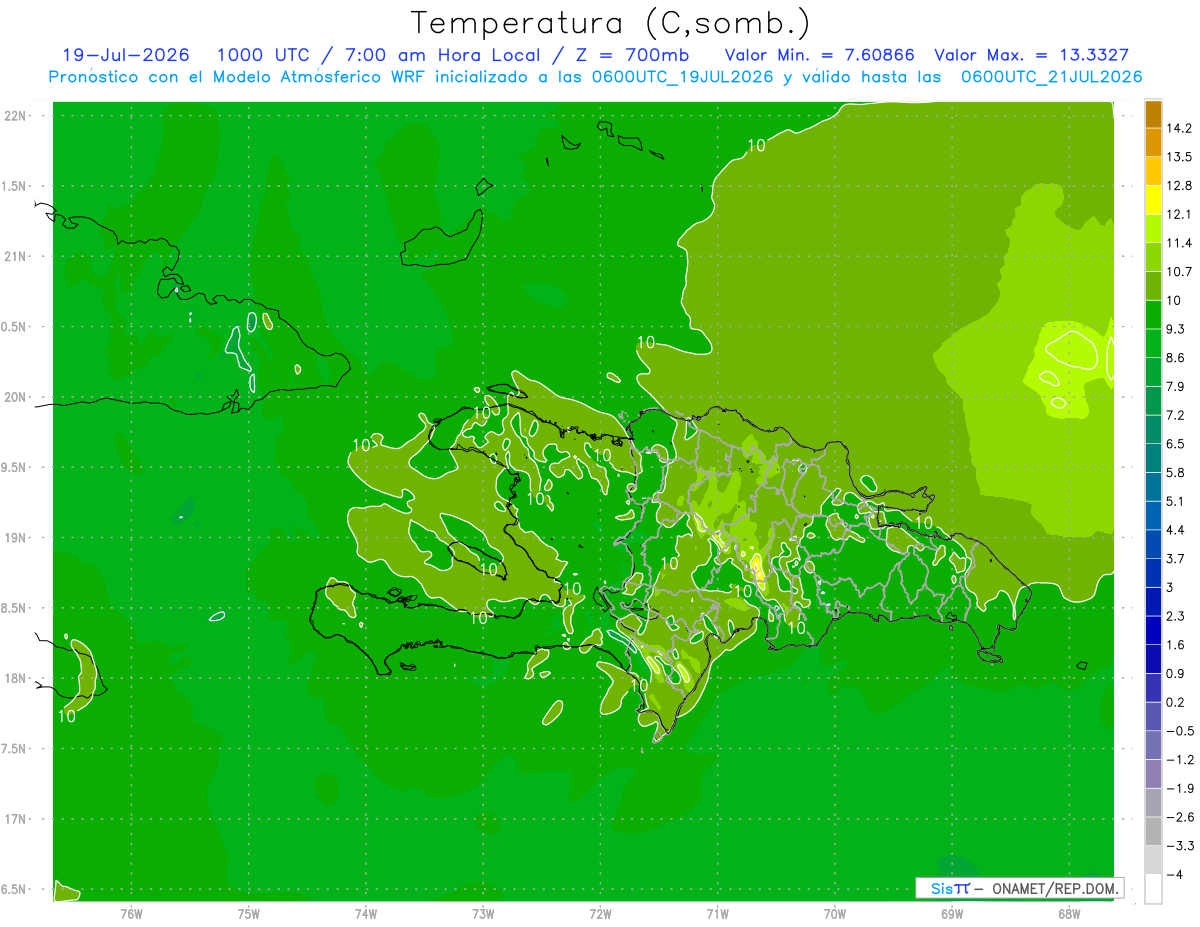This screenshot has width=1200, height=927.
Task: Click the "72W" longitude label
Action: (600, 913)
